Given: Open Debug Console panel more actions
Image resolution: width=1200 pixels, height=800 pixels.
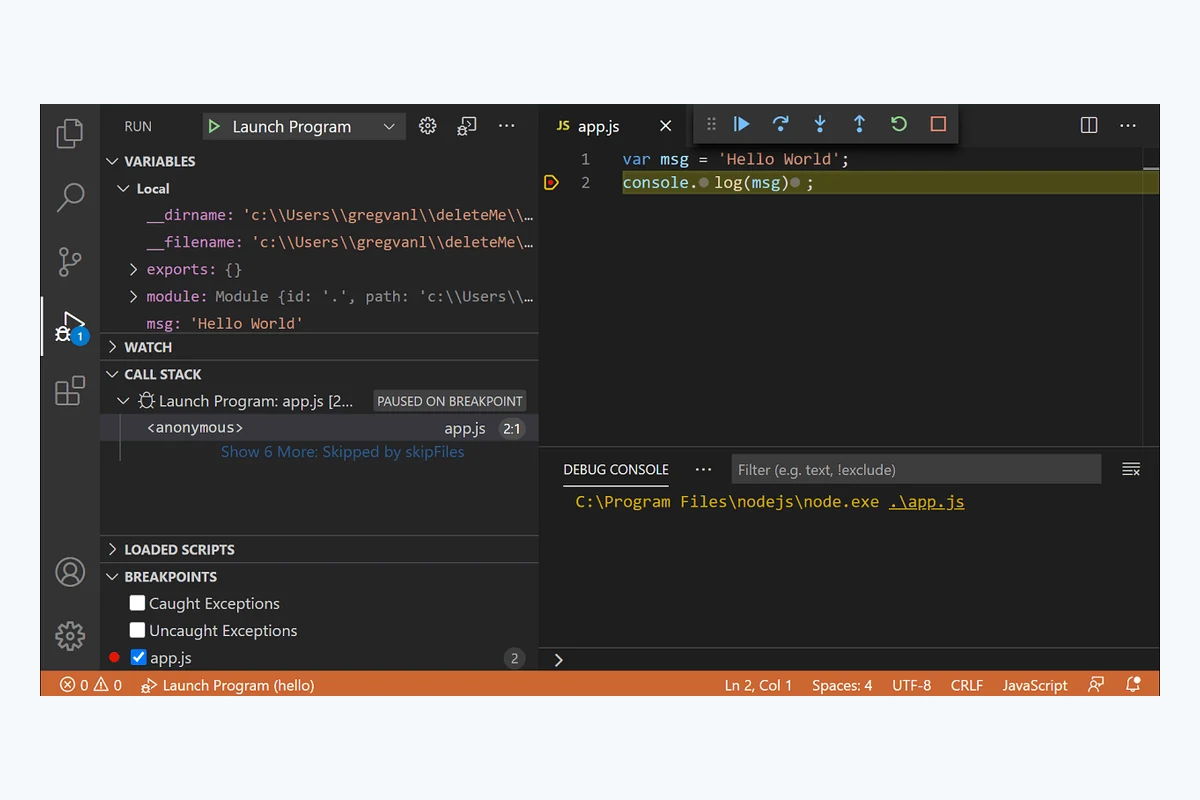Looking at the screenshot, I should point(703,469).
